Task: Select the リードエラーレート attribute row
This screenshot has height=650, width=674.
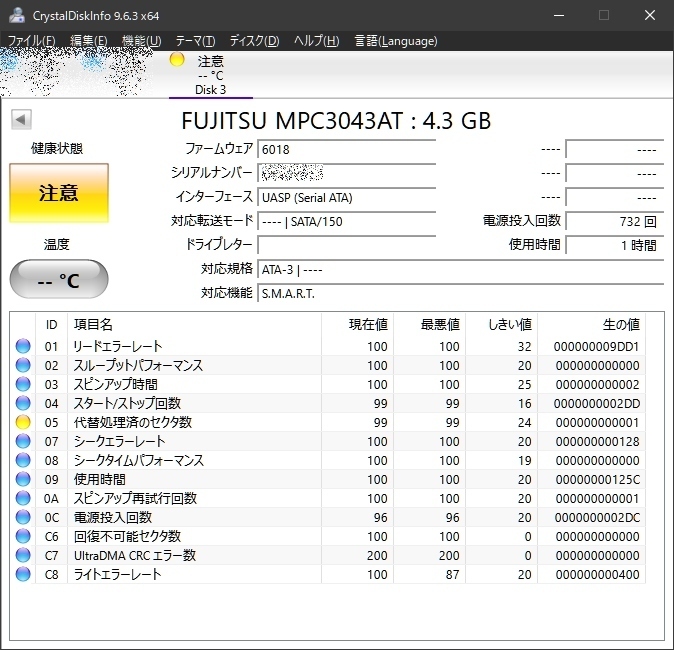Action: coord(328,346)
